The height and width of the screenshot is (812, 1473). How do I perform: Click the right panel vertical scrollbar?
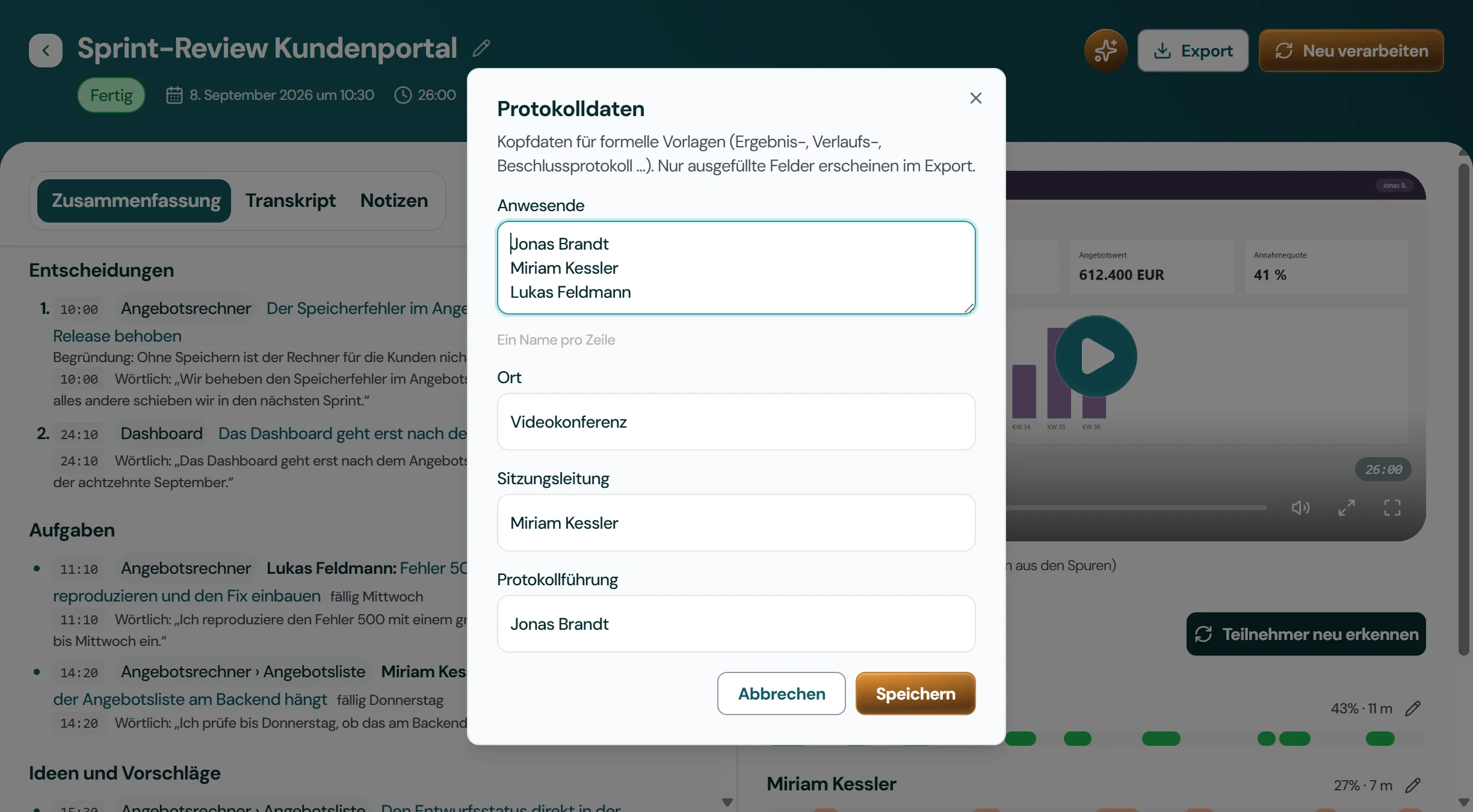(x=1463, y=409)
